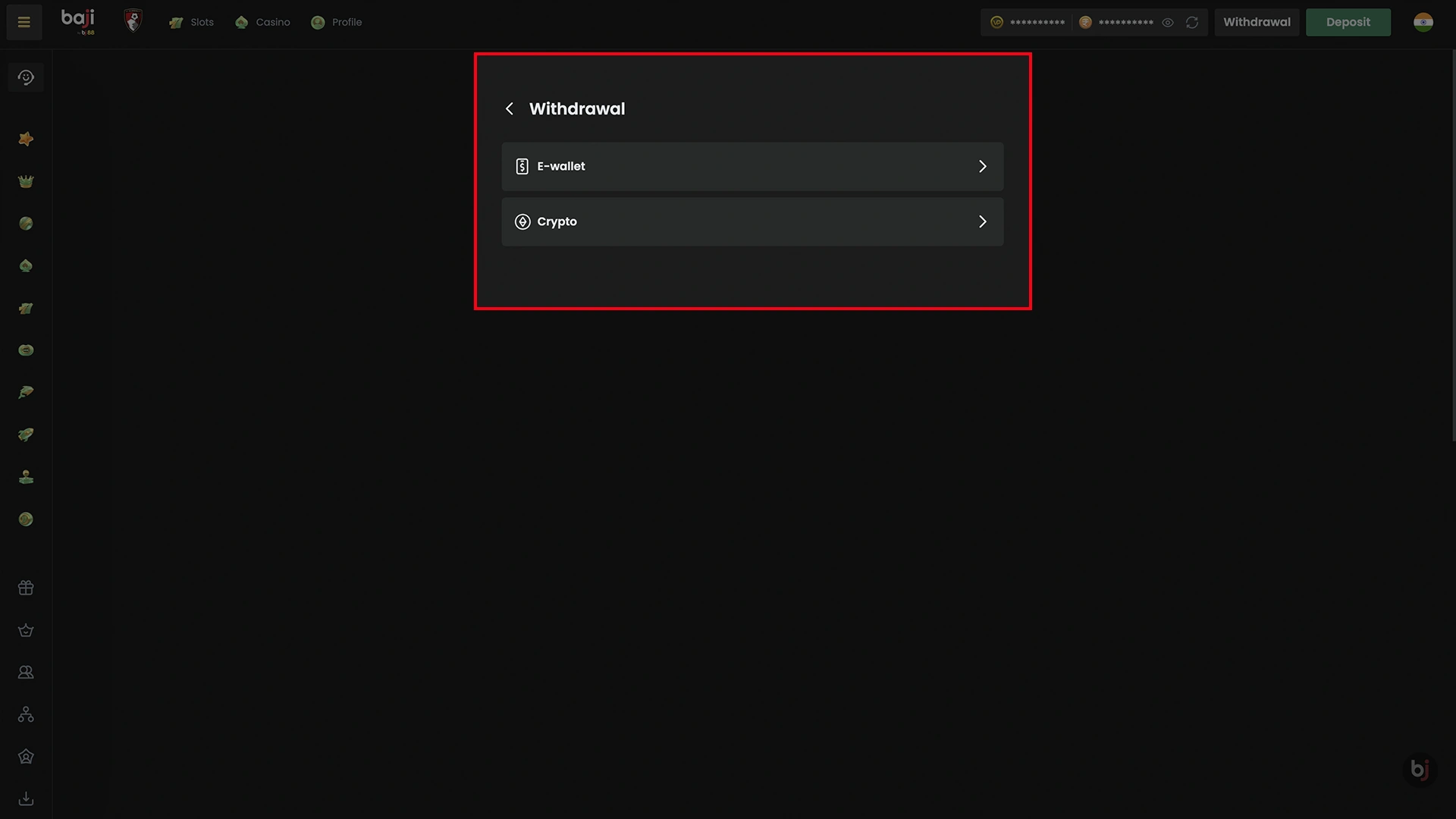Image resolution: width=1456 pixels, height=819 pixels.
Task: Go back from the Withdrawal panel
Action: tap(510, 108)
